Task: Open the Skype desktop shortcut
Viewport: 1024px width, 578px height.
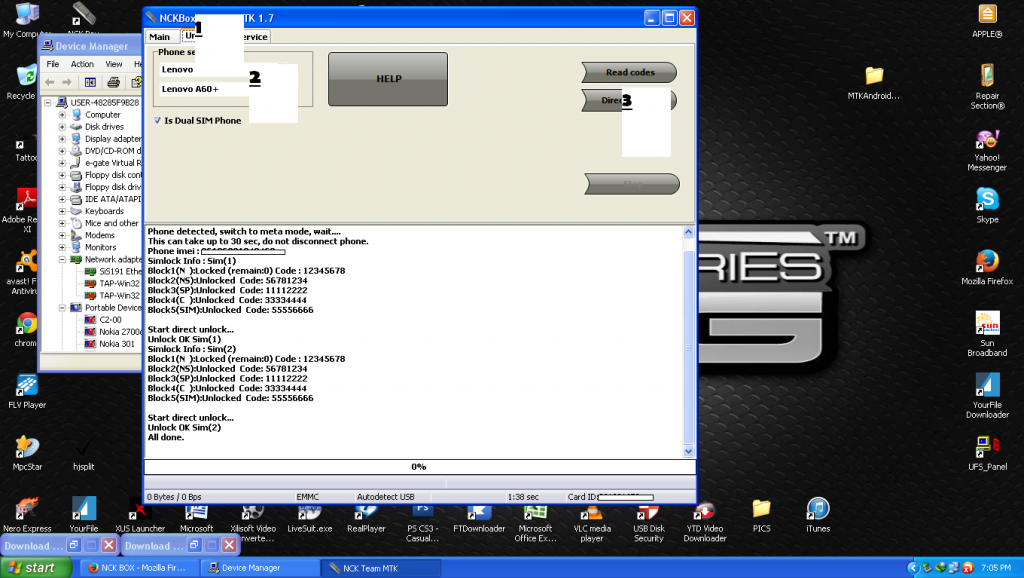Action: point(987,200)
